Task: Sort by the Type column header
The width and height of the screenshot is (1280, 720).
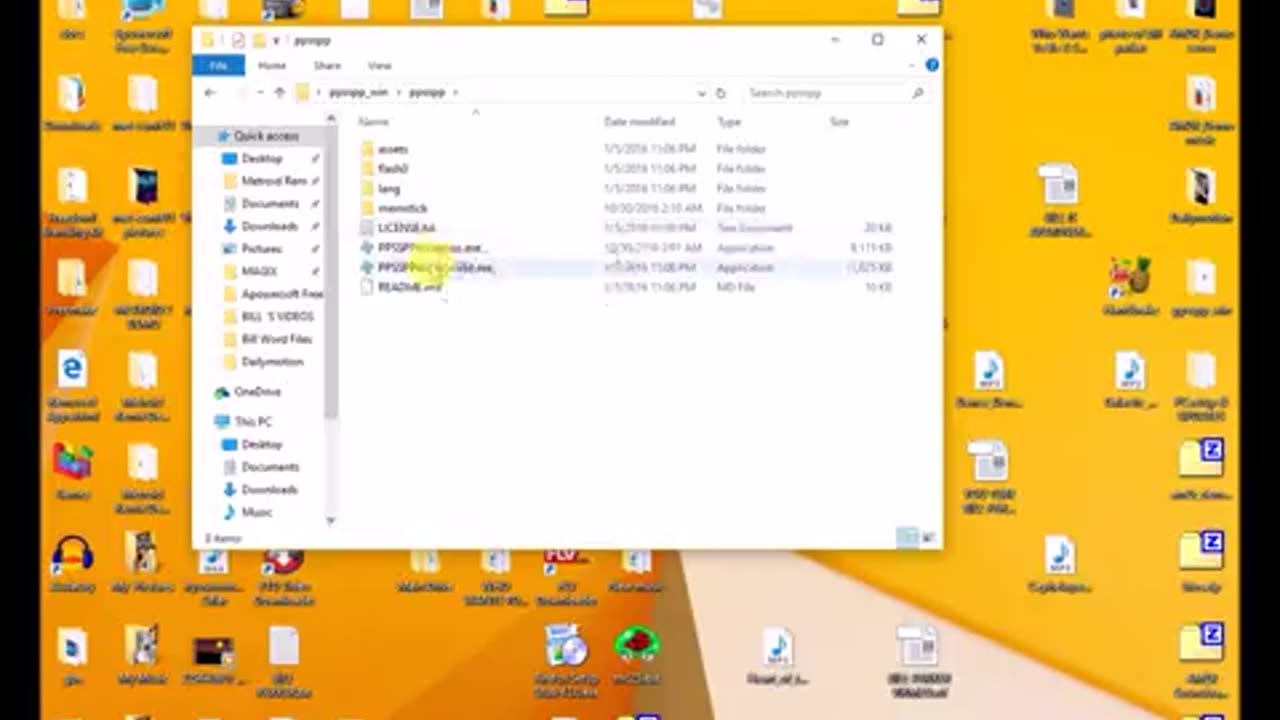Action: click(x=729, y=122)
